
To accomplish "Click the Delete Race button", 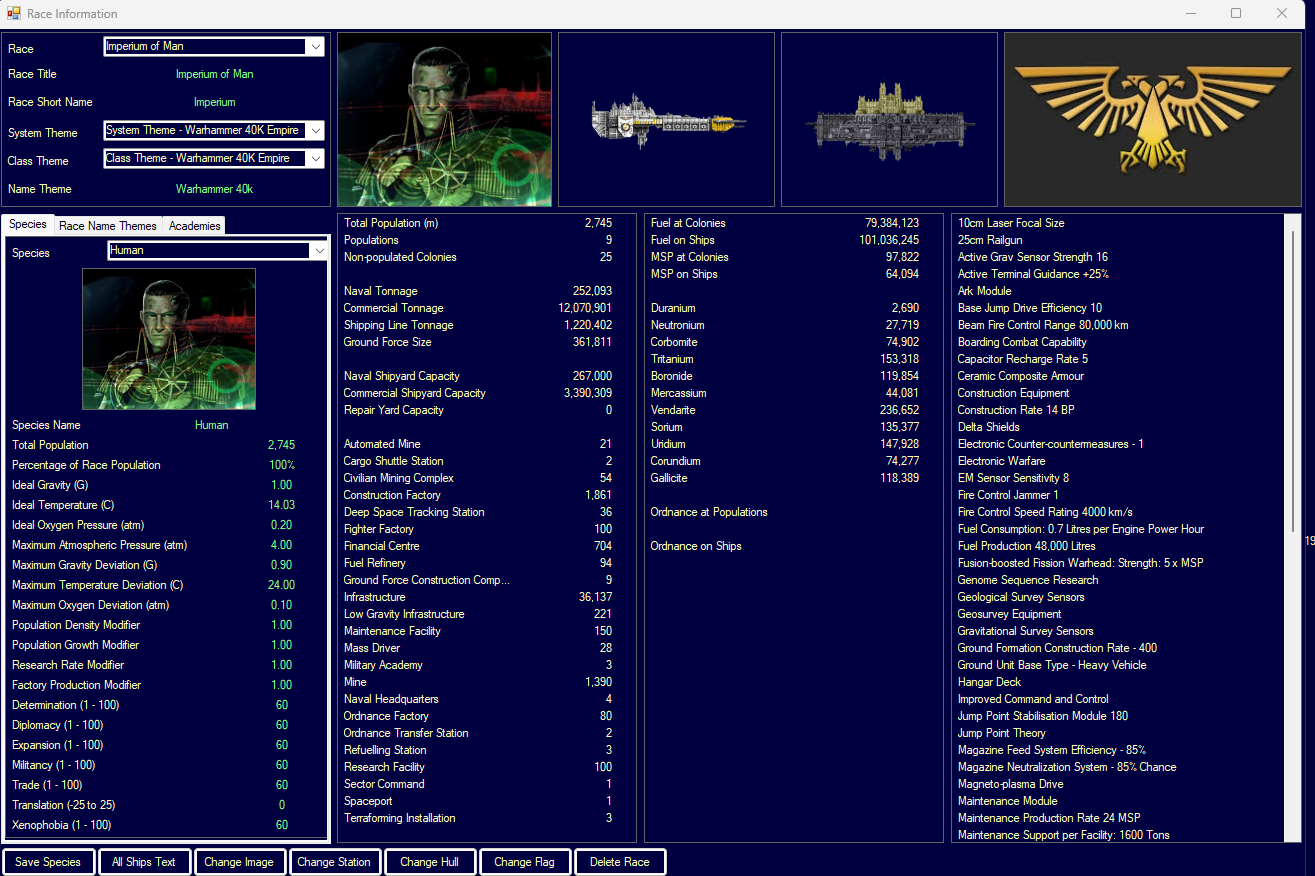I will [620, 862].
